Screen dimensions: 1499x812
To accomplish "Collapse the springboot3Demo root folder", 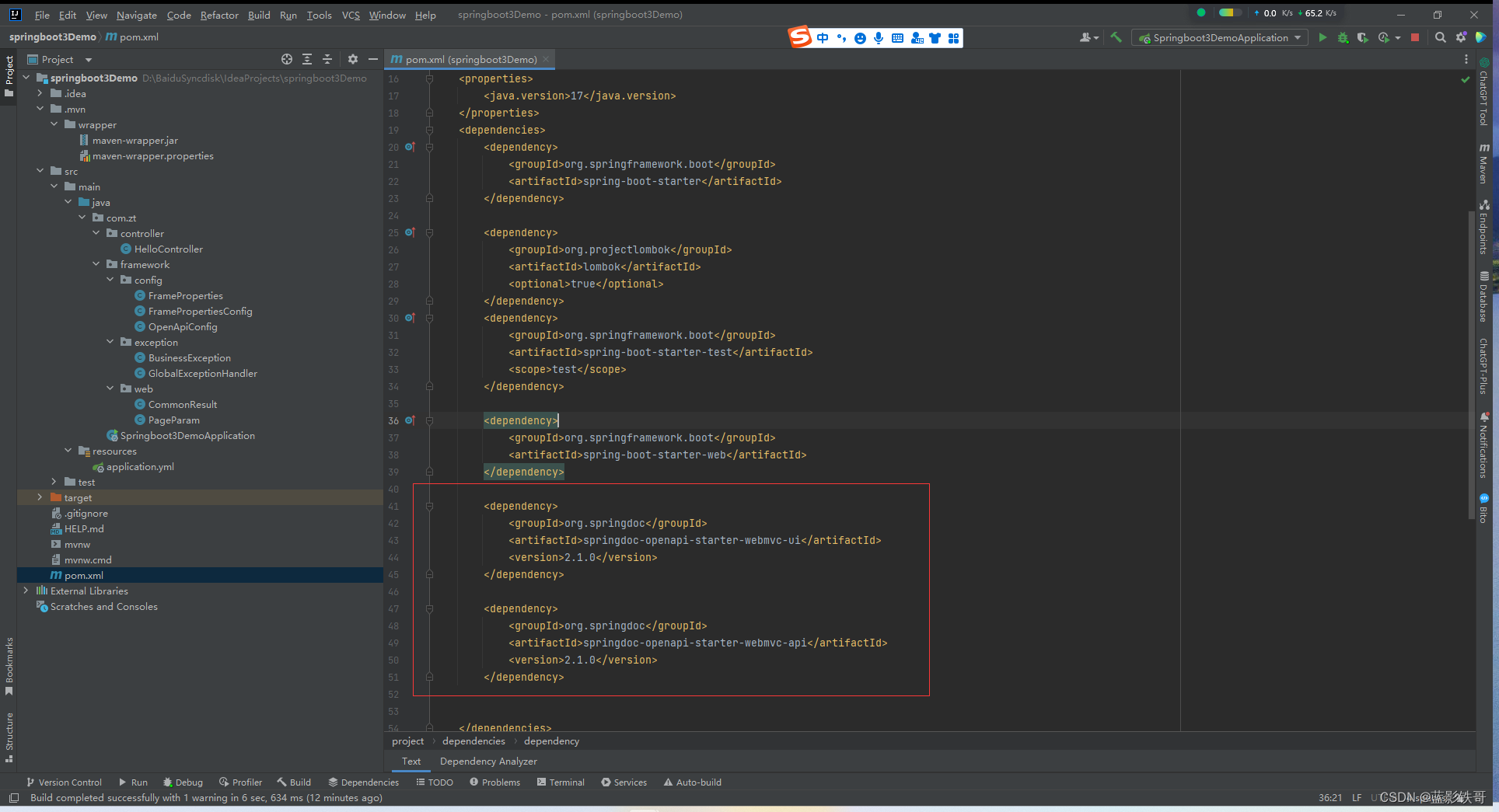I will coord(26,78).
